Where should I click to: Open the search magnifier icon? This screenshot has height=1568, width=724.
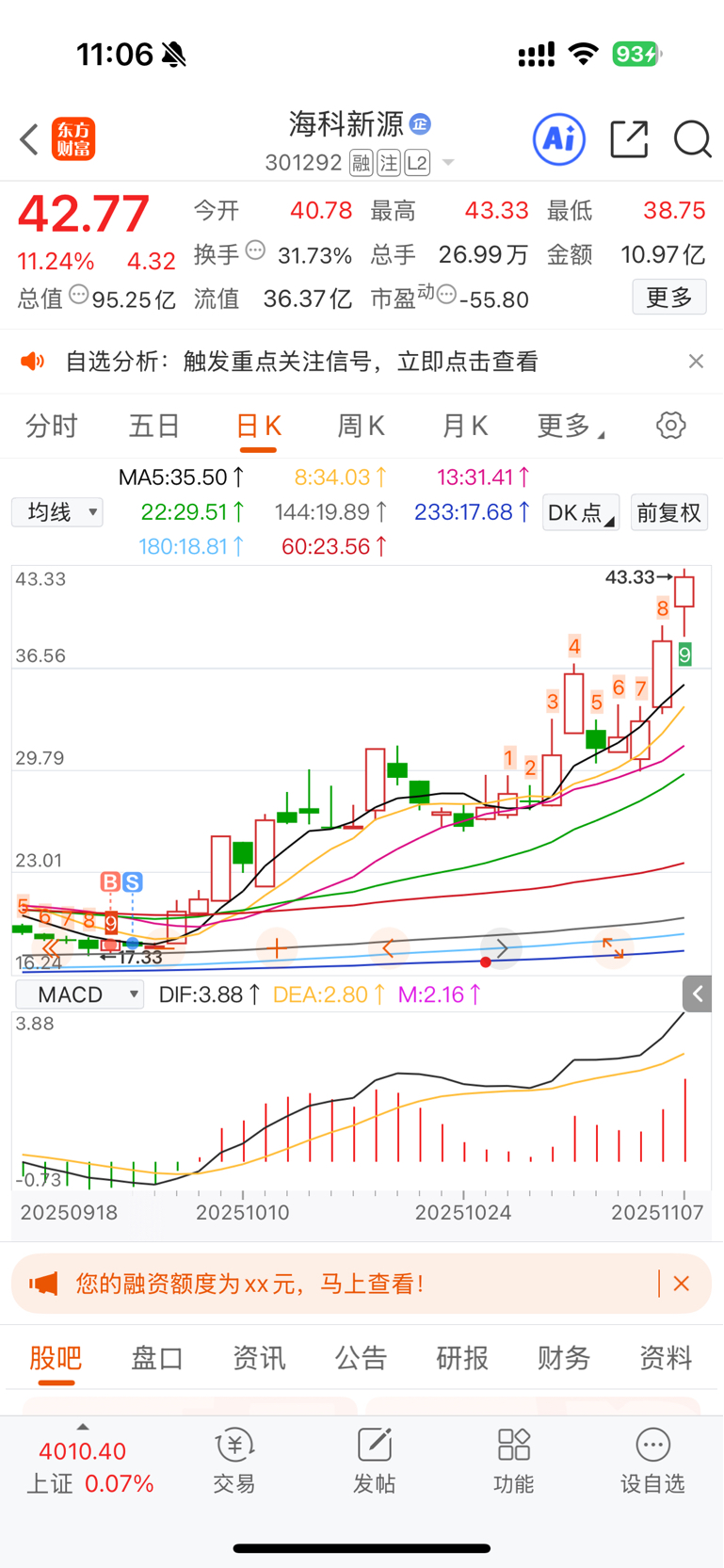[x=692, y=139]
